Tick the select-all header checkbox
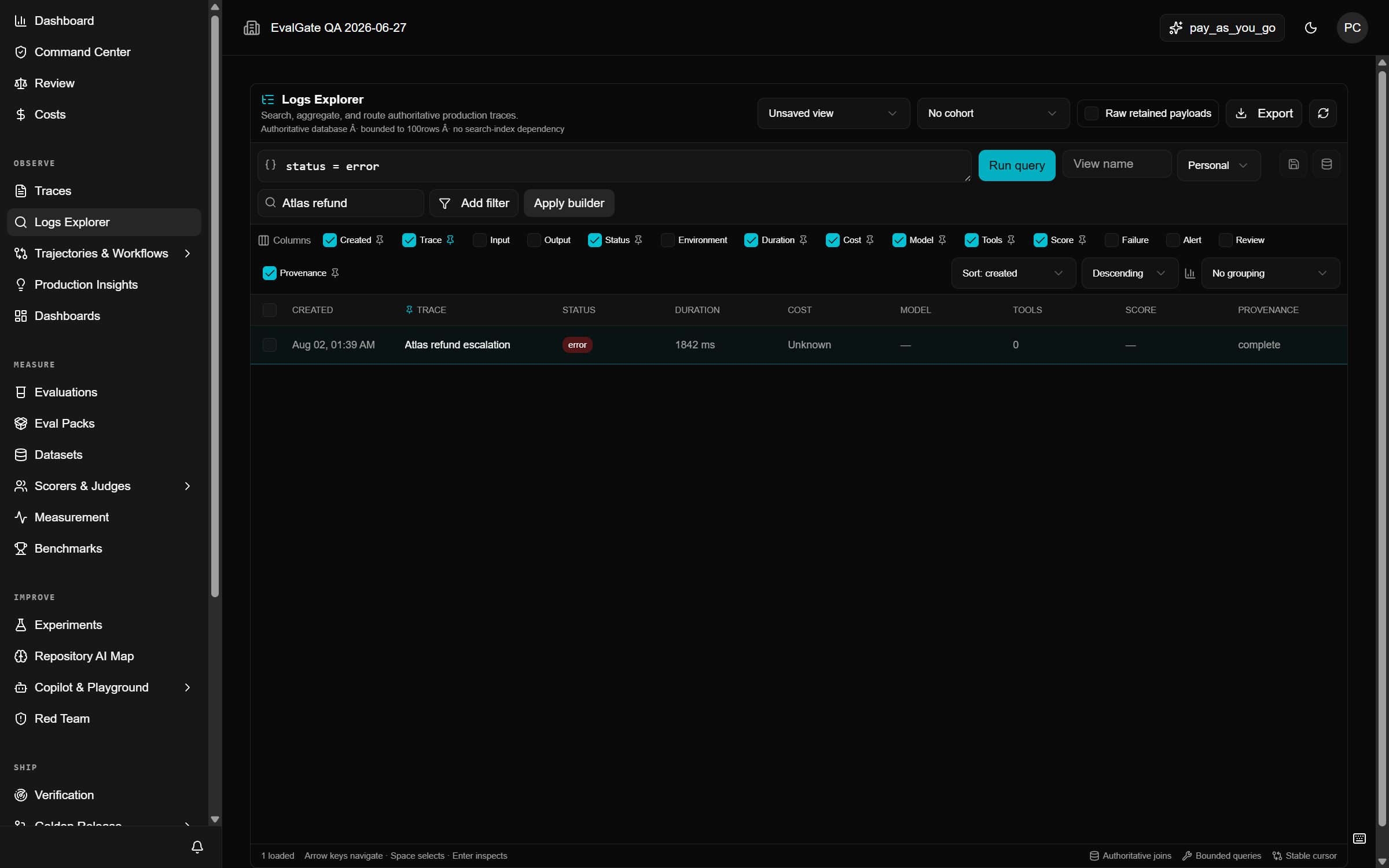 [270, 310]
